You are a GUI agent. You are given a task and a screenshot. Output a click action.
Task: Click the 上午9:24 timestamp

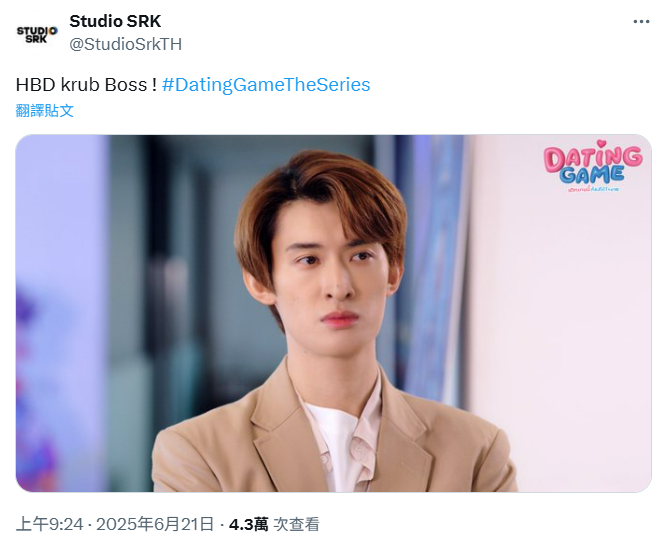coord(50,524)
